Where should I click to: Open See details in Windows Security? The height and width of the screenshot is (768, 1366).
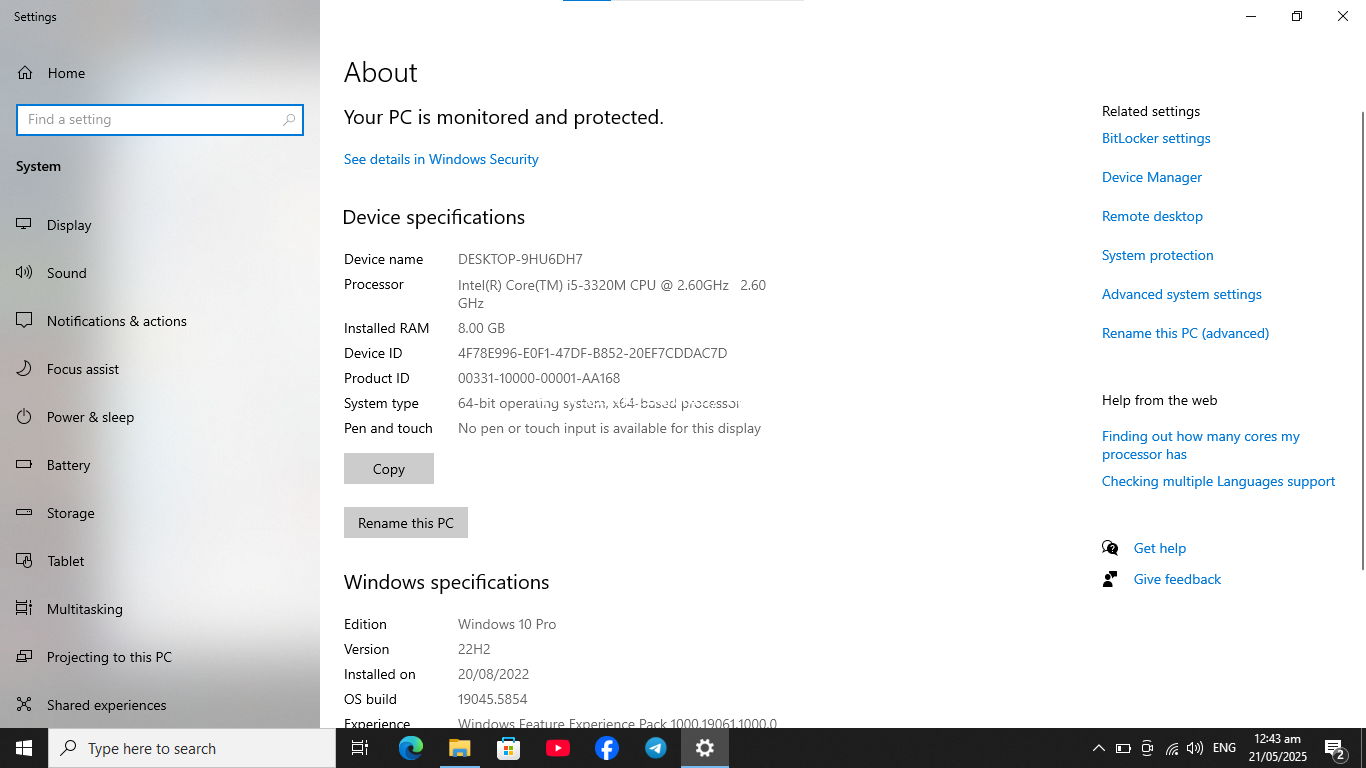(x=441, y=159)
